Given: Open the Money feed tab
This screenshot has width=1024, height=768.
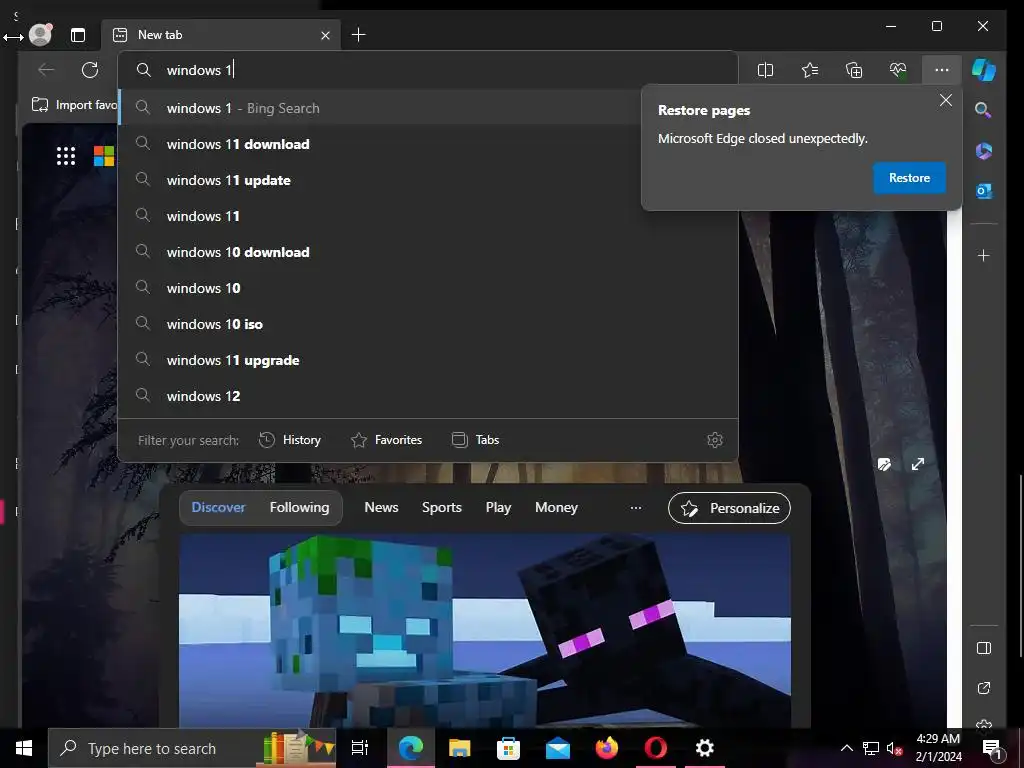Looking at the screenshot, I should (556, 507).
